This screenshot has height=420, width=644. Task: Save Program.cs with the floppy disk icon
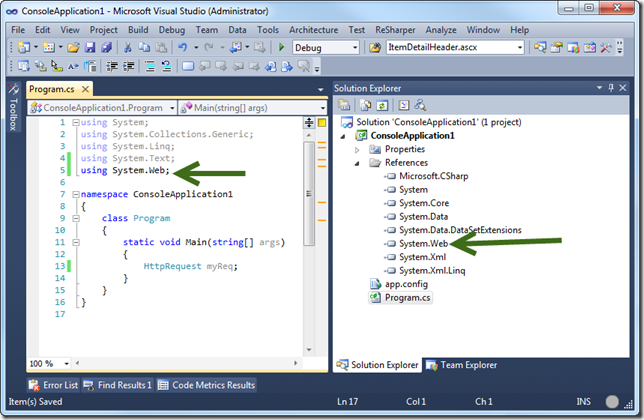tap(90, 48)
